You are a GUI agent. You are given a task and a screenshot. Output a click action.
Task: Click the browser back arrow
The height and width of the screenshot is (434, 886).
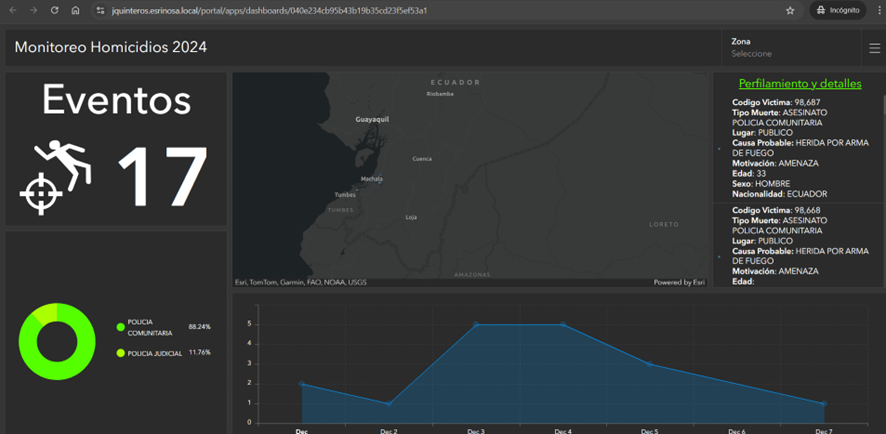point(12,10)
